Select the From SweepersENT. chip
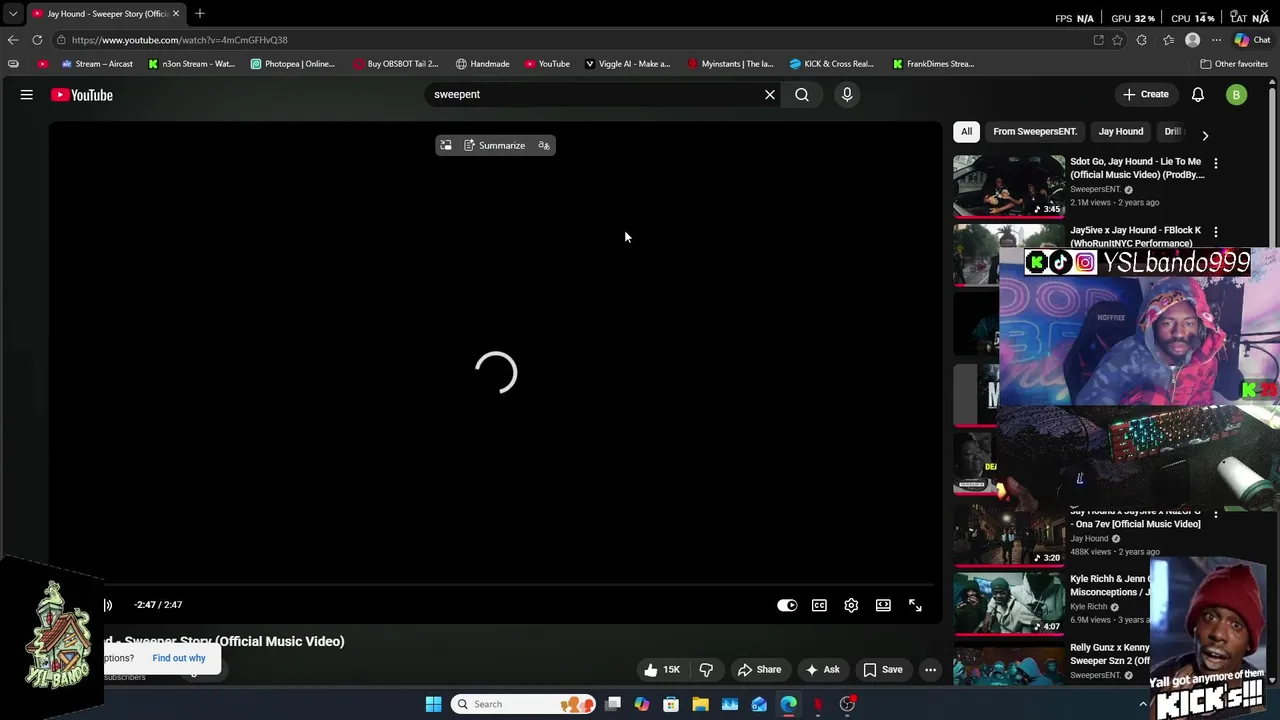 [1035, 131]
